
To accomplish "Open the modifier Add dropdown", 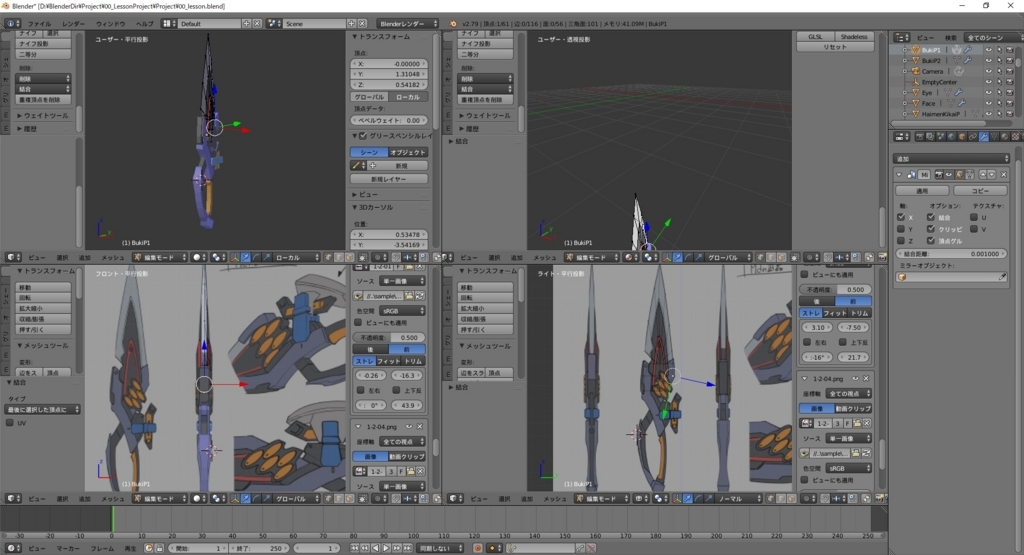I will tap(952, 159).
